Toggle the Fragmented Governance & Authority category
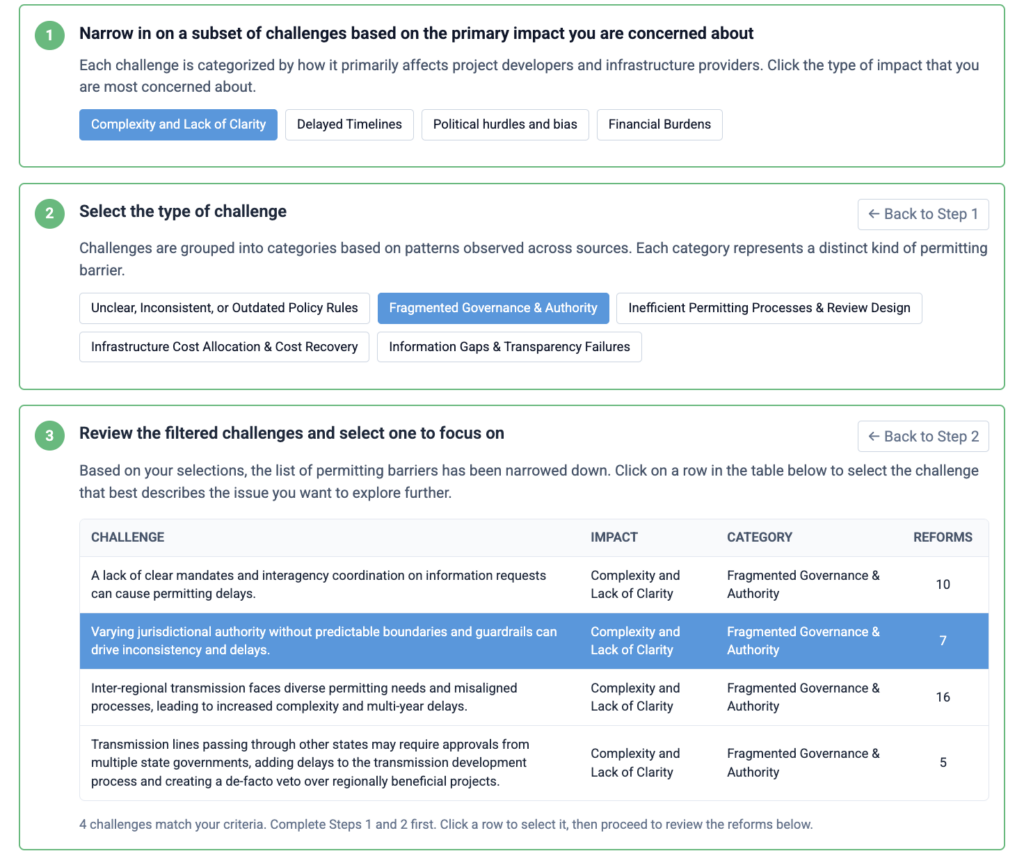 pos(493,308)
